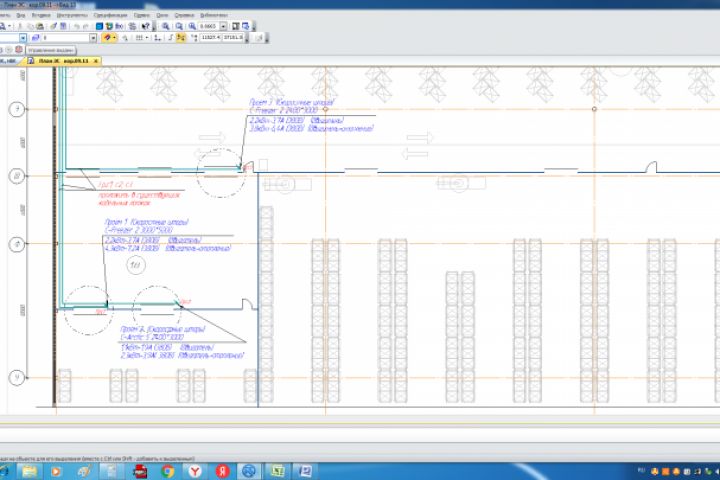Open the leftmost combo box dropdown on second row
The height and width of the screenshot is (480, 720).
(x=23, y=38)
